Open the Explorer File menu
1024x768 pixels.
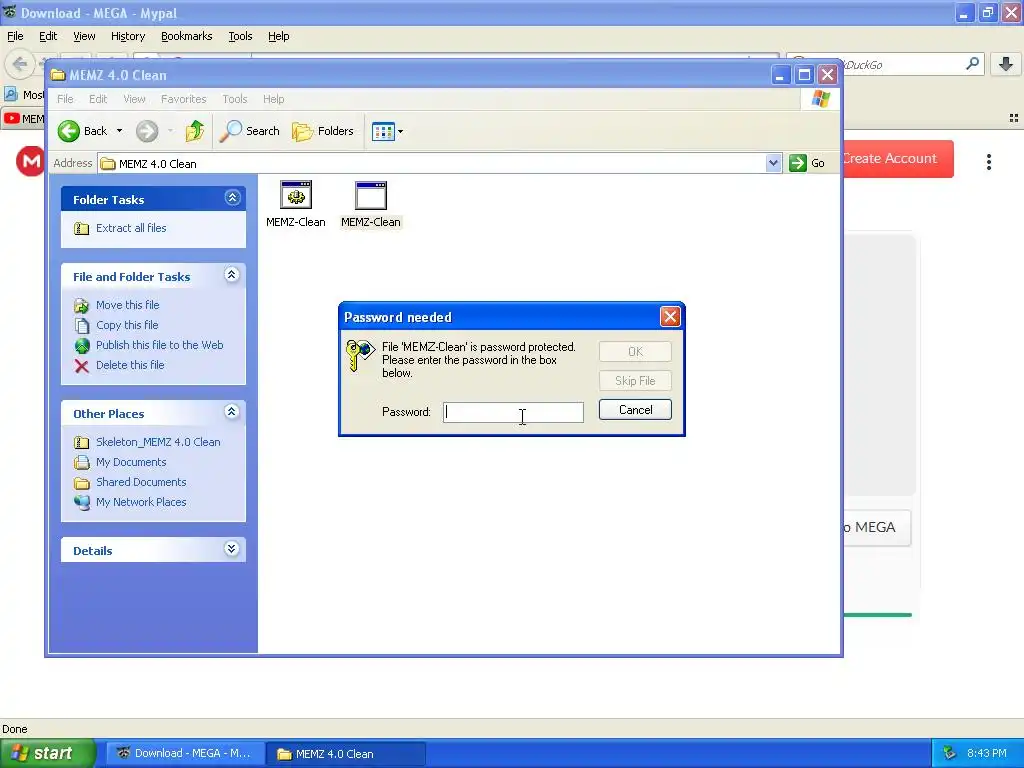(x=65, y=99)
